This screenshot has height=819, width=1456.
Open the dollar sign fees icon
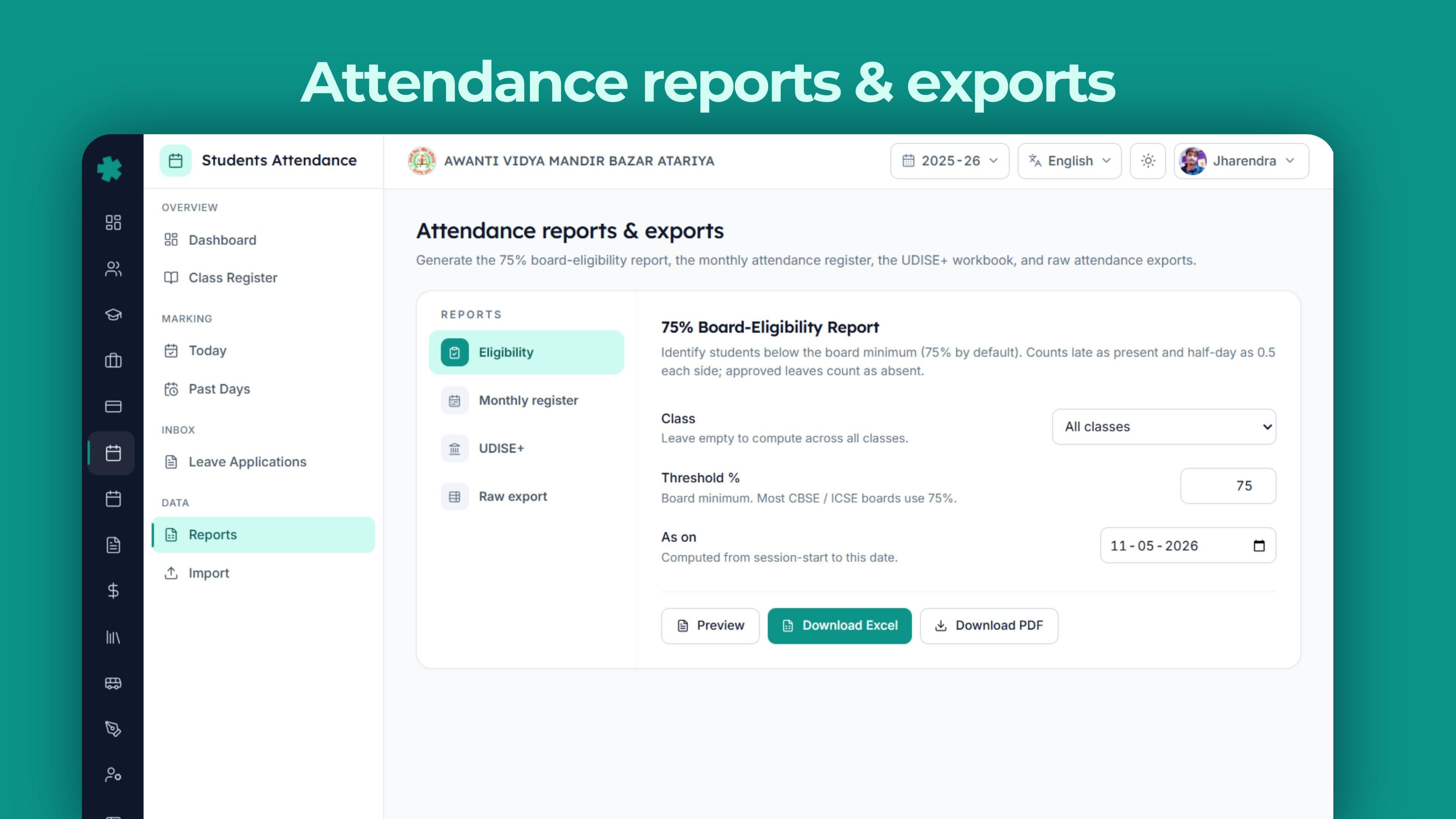113,591
